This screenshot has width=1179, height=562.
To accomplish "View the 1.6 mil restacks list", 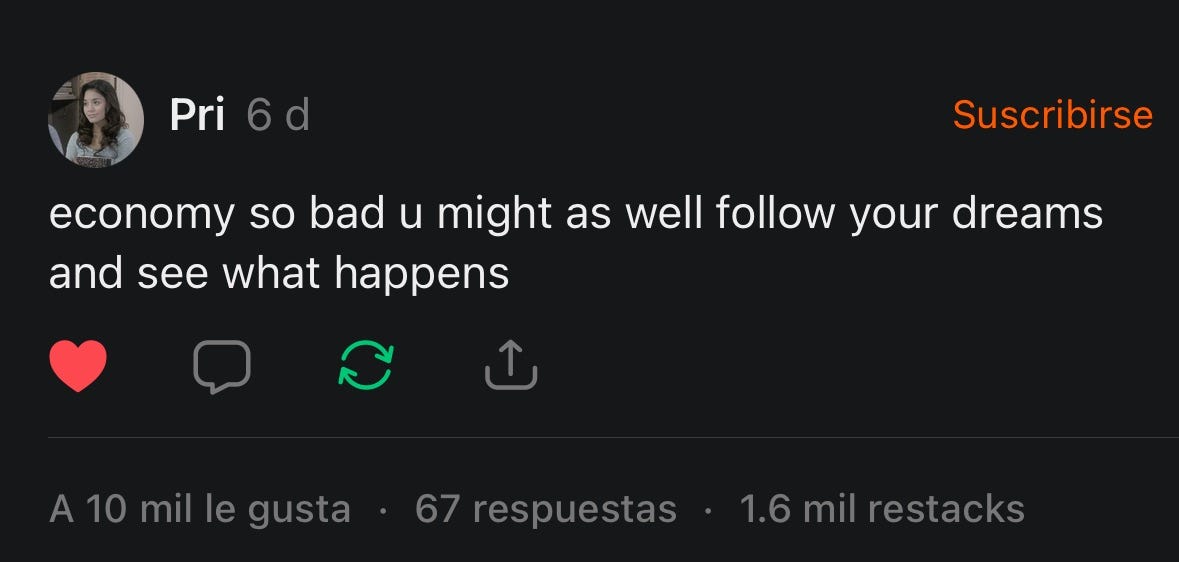I will [882, 509].
